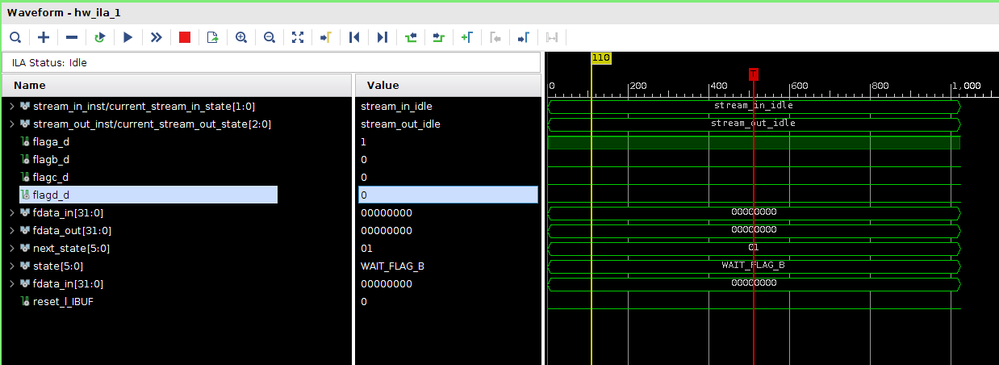
Task: Select stream_in_inst/current_stream_in_state signal name
Action: (145, 106)
